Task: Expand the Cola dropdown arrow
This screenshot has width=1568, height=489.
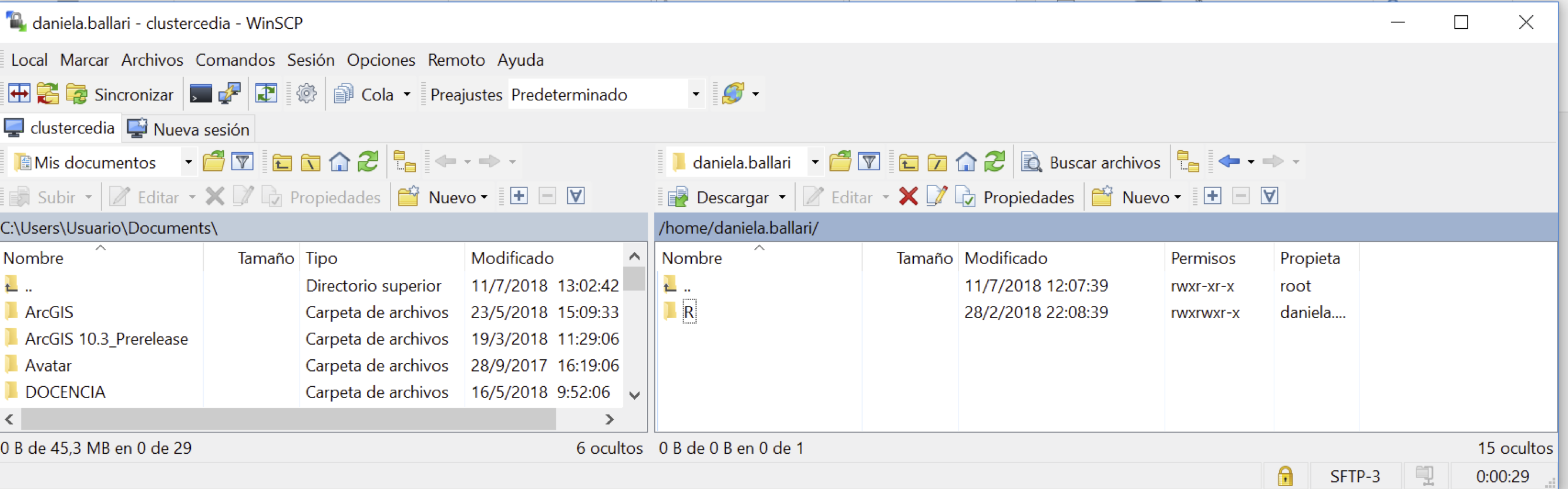Action: point(406,95)
